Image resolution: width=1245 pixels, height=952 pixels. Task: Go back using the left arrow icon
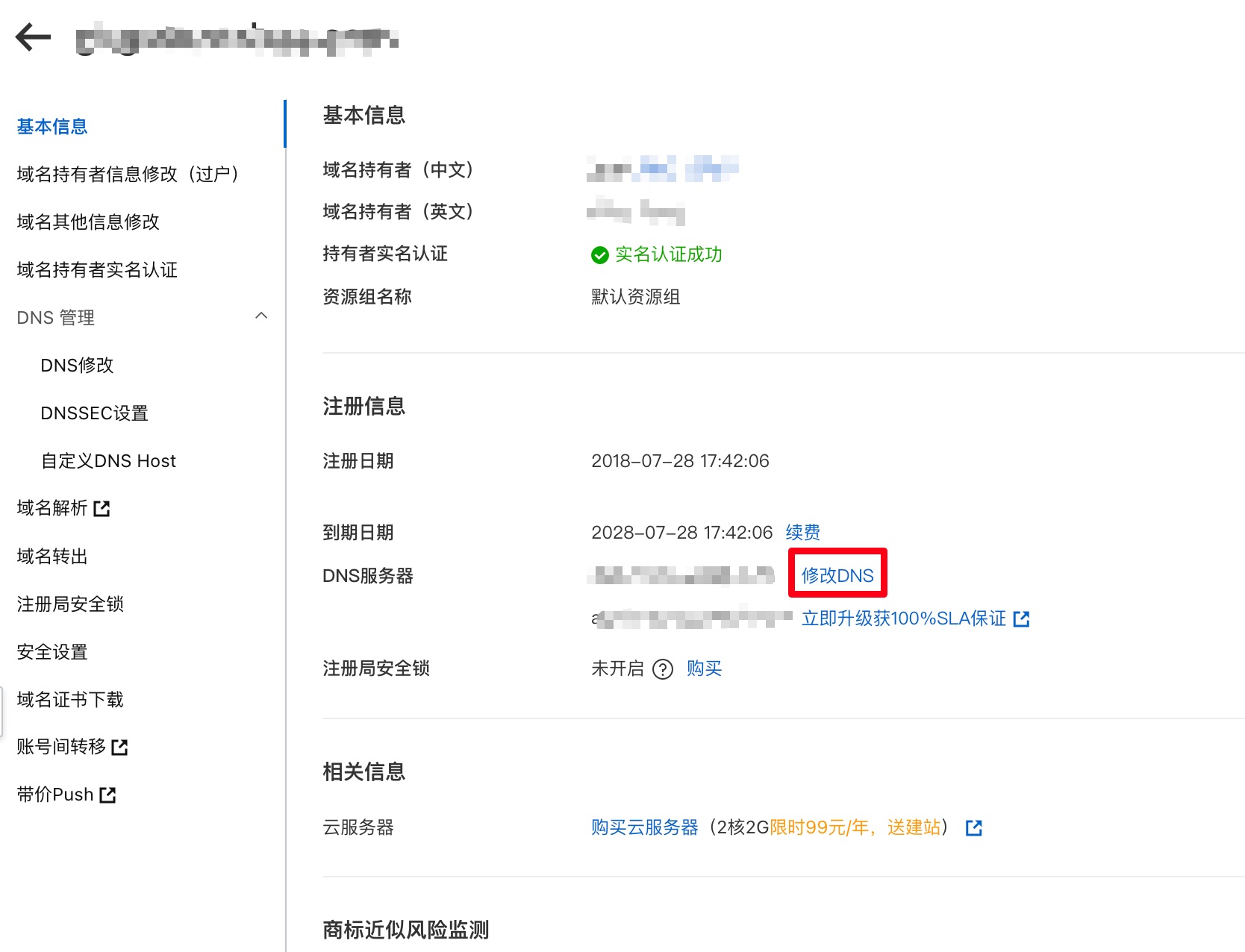point(33,37)
